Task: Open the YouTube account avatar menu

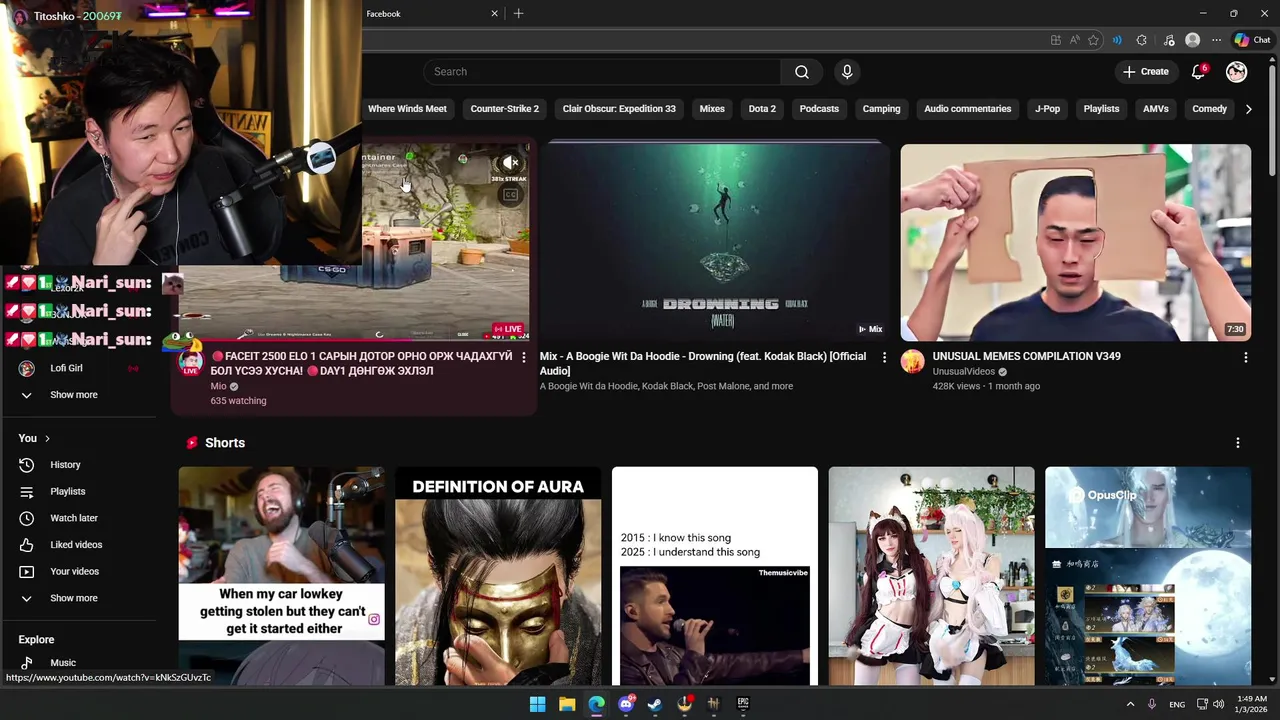Action: (1237, 72)
